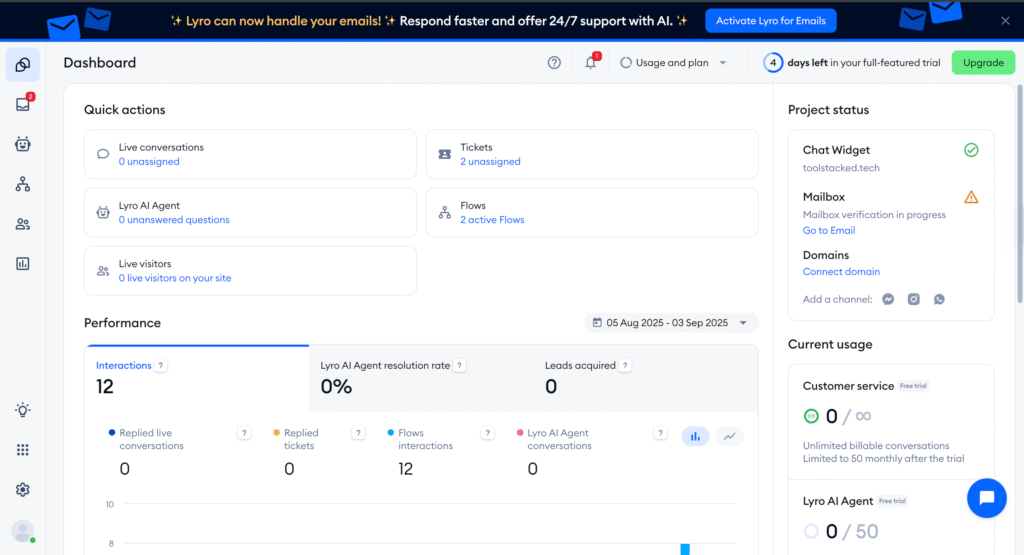Open Lyro AI chatbot sidebar icon

pyautogui.click(x=22, y=144)
